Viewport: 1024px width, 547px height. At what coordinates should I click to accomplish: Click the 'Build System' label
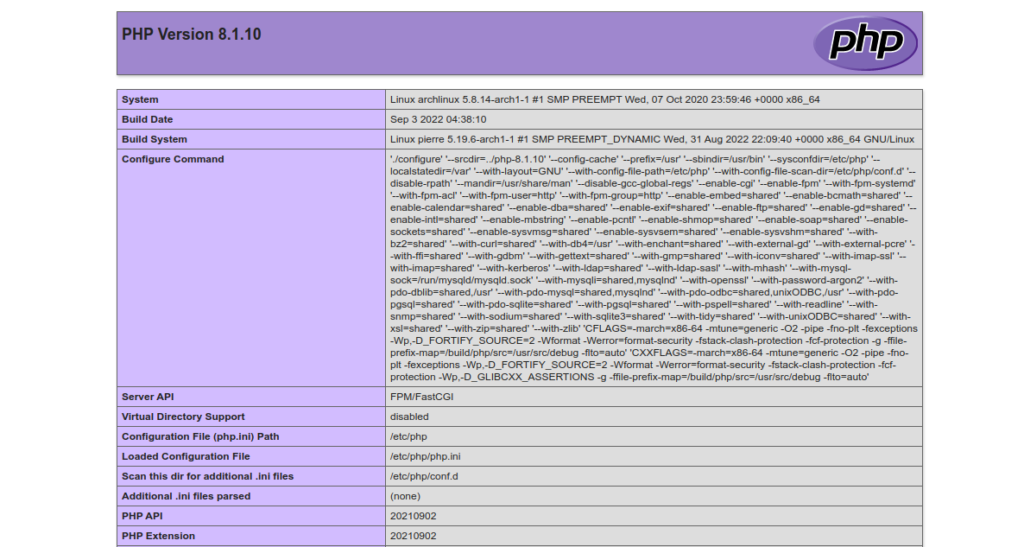[x=154, y=139]
